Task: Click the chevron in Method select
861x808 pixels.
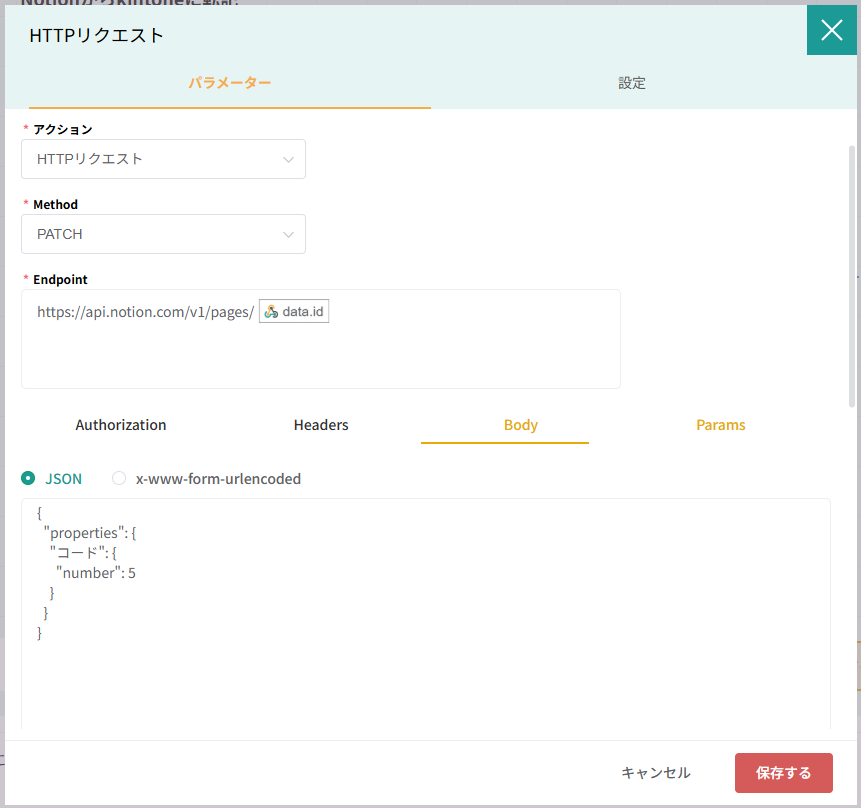Action: (x=288, y=235)
